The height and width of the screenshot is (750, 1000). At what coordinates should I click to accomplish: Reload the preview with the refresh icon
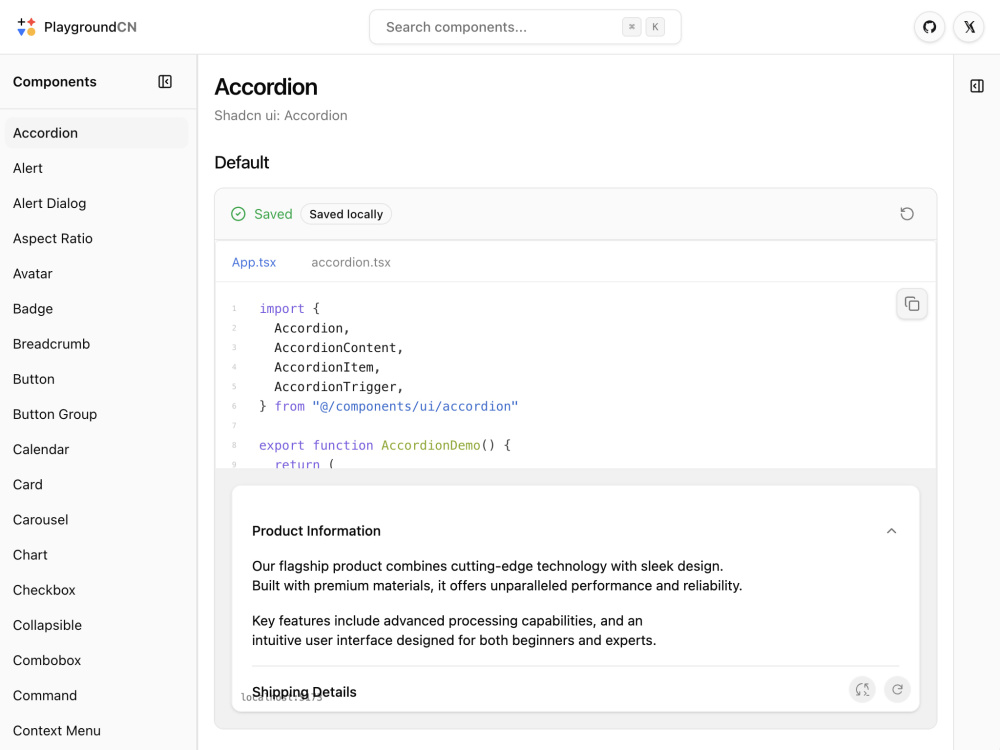coord(897,689)
